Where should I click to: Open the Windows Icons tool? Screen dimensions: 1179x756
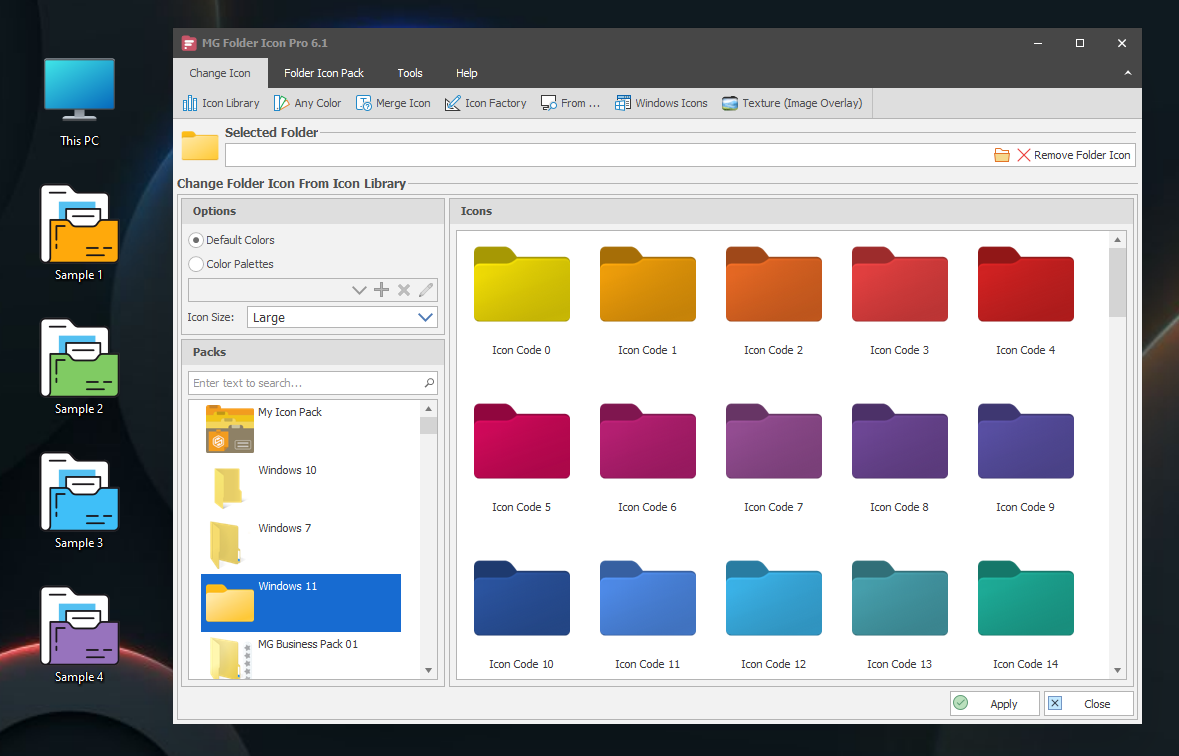click(661, 103)
